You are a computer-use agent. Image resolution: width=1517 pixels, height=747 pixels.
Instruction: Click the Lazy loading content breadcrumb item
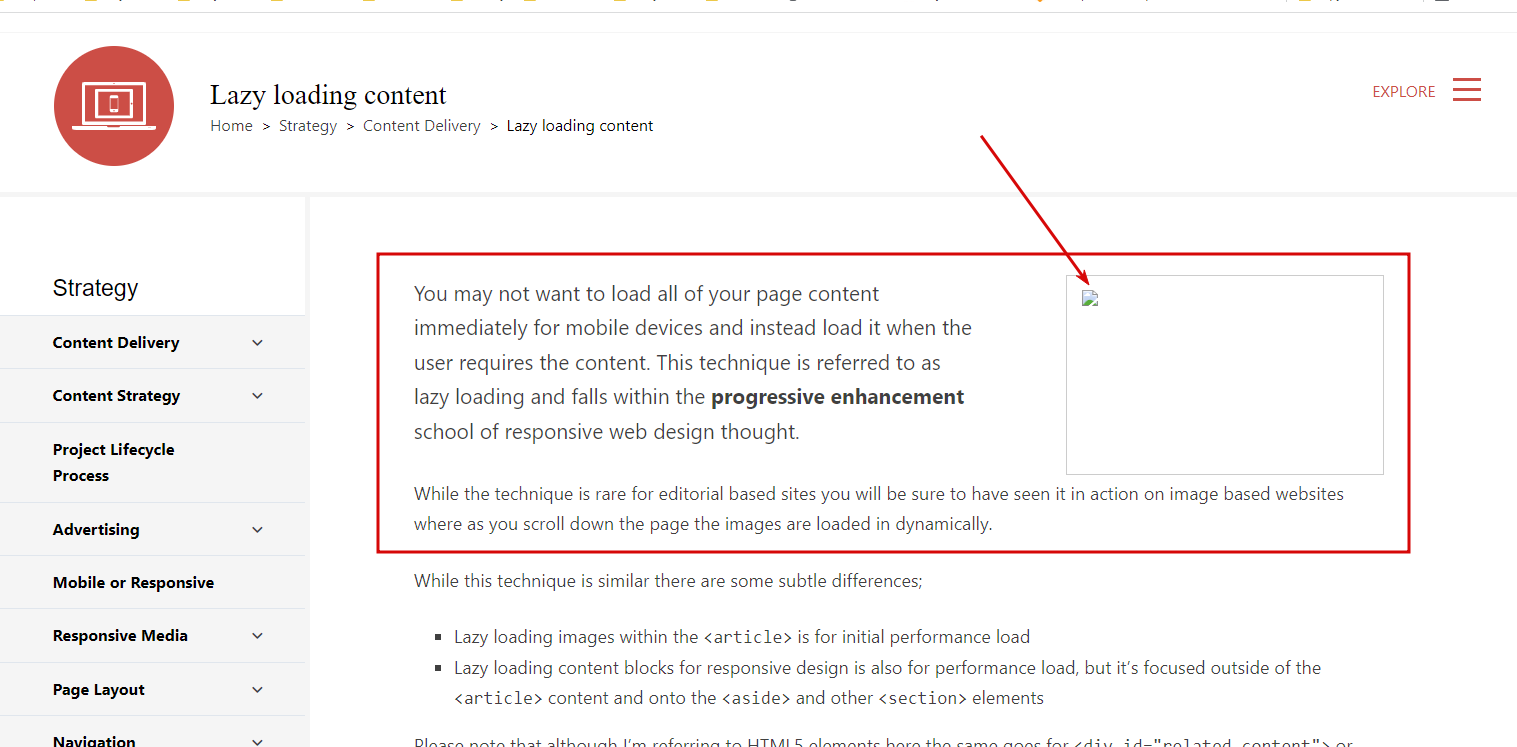click(579, 125)
